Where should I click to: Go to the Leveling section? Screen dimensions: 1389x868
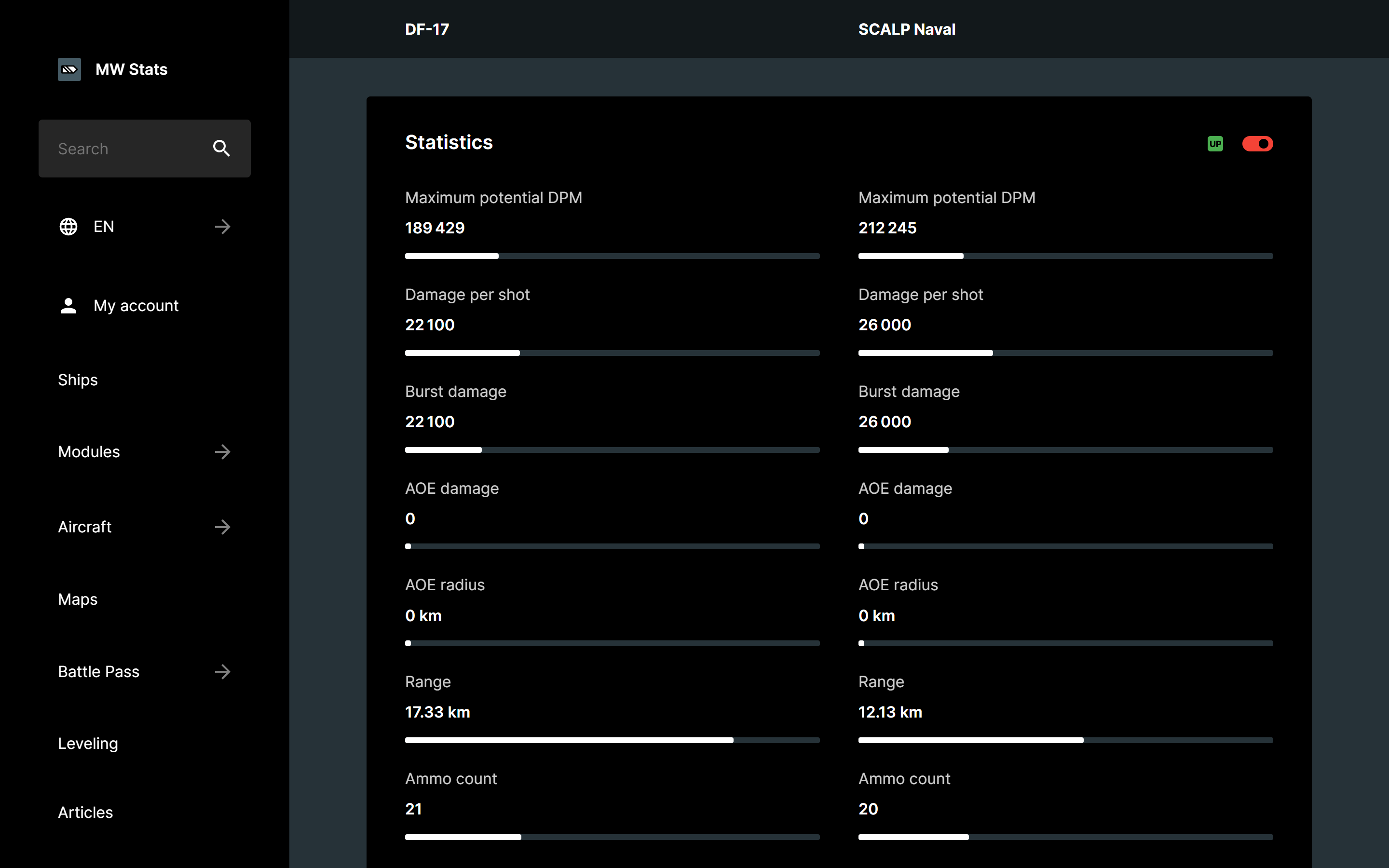click(88, 744)
